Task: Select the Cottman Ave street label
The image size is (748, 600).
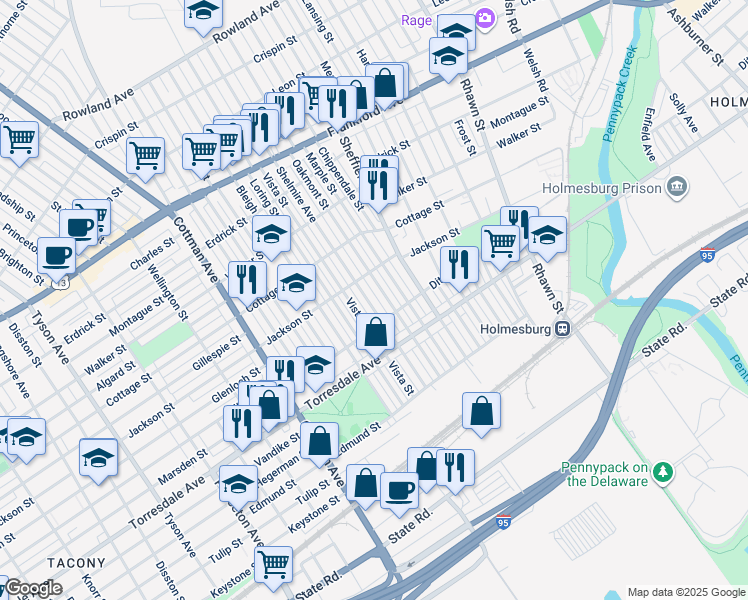Action: [x=196, y=249]
